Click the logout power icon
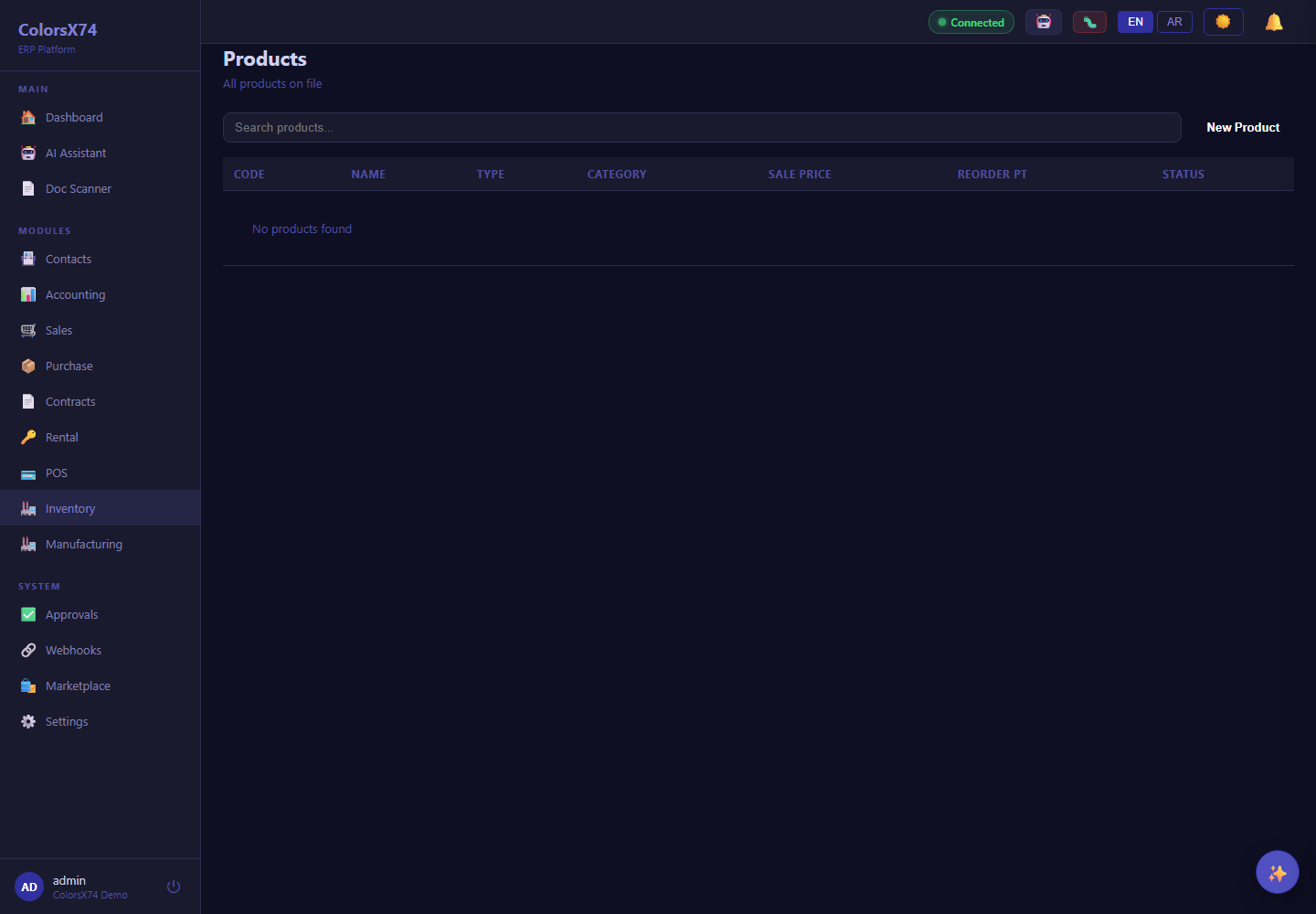Image resolution: width=1316 pixels, height=914 pixels. (174, 887)
